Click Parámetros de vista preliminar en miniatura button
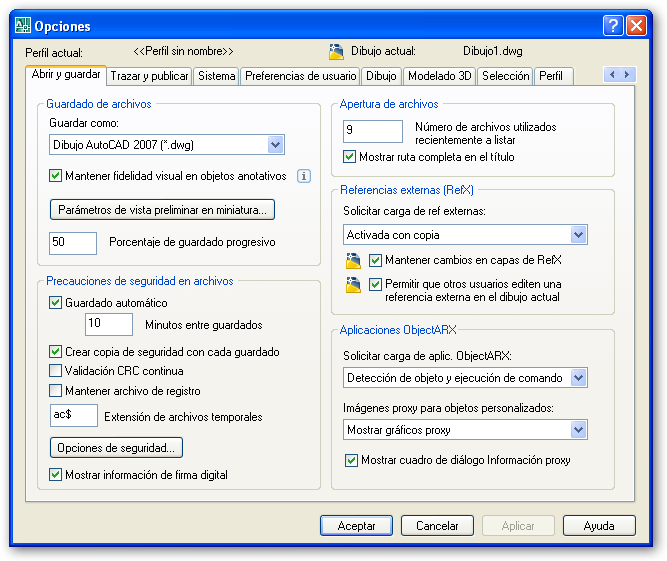This screenshot has height=561, width=667. 162,210
